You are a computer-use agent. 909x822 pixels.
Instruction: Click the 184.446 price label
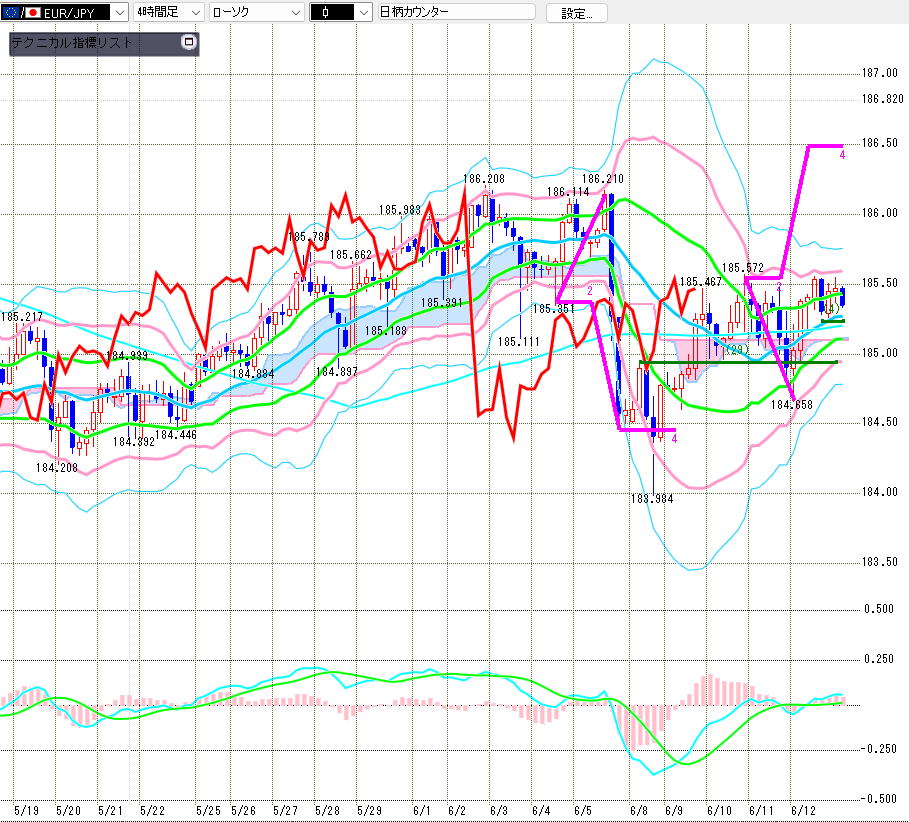point(176,435)
